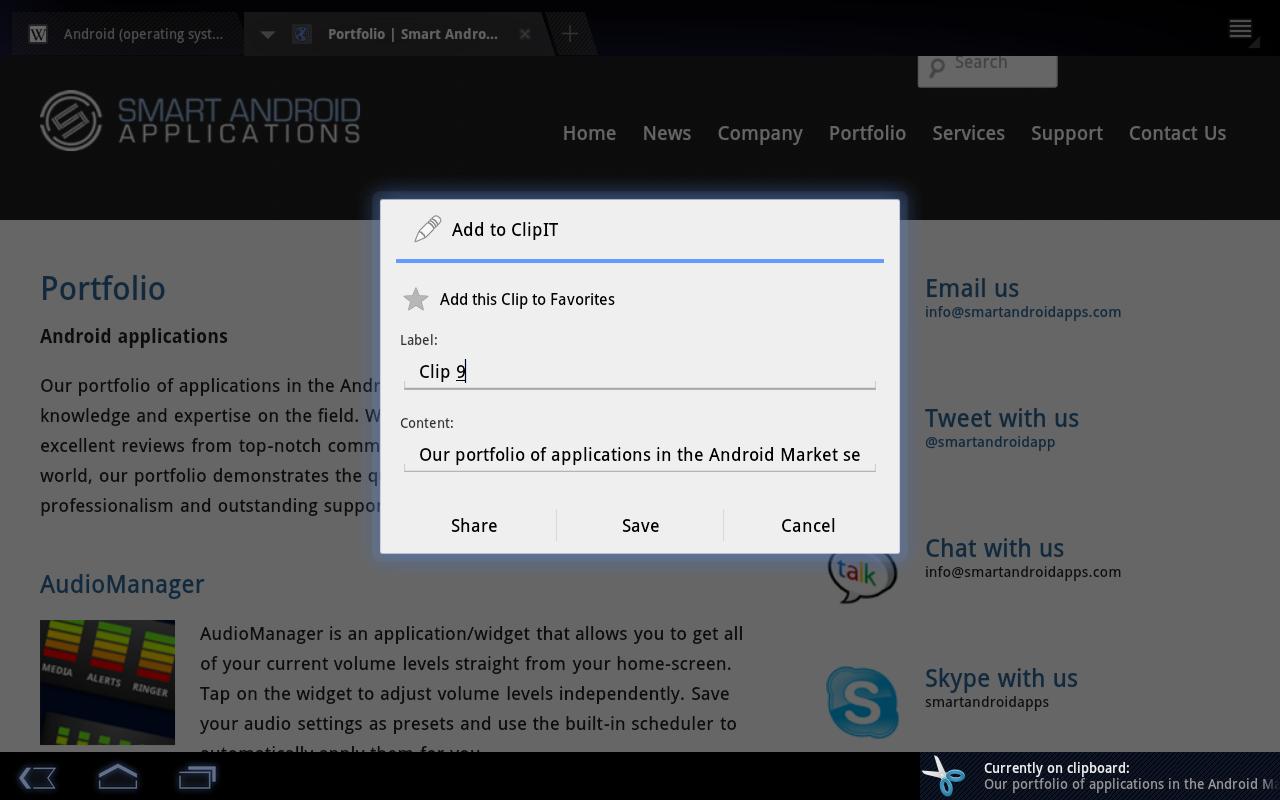Click the ClipIT pencil icon in dialog title
The height and width of the screenshot is (800, 1280).
427,229
